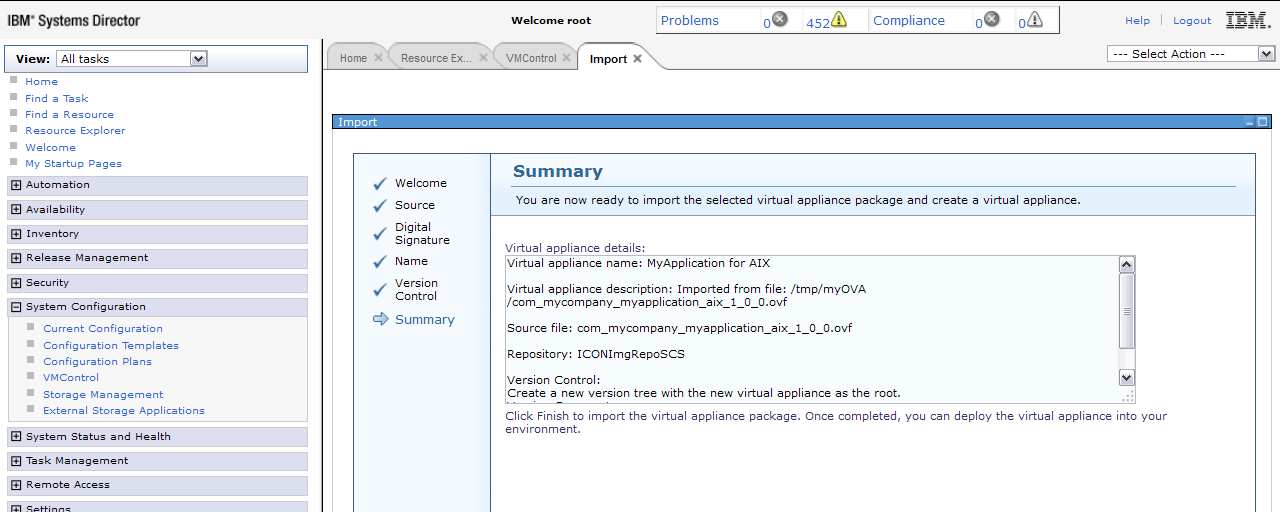
Task: Click the Logout link
Action: coord(1192,20)
